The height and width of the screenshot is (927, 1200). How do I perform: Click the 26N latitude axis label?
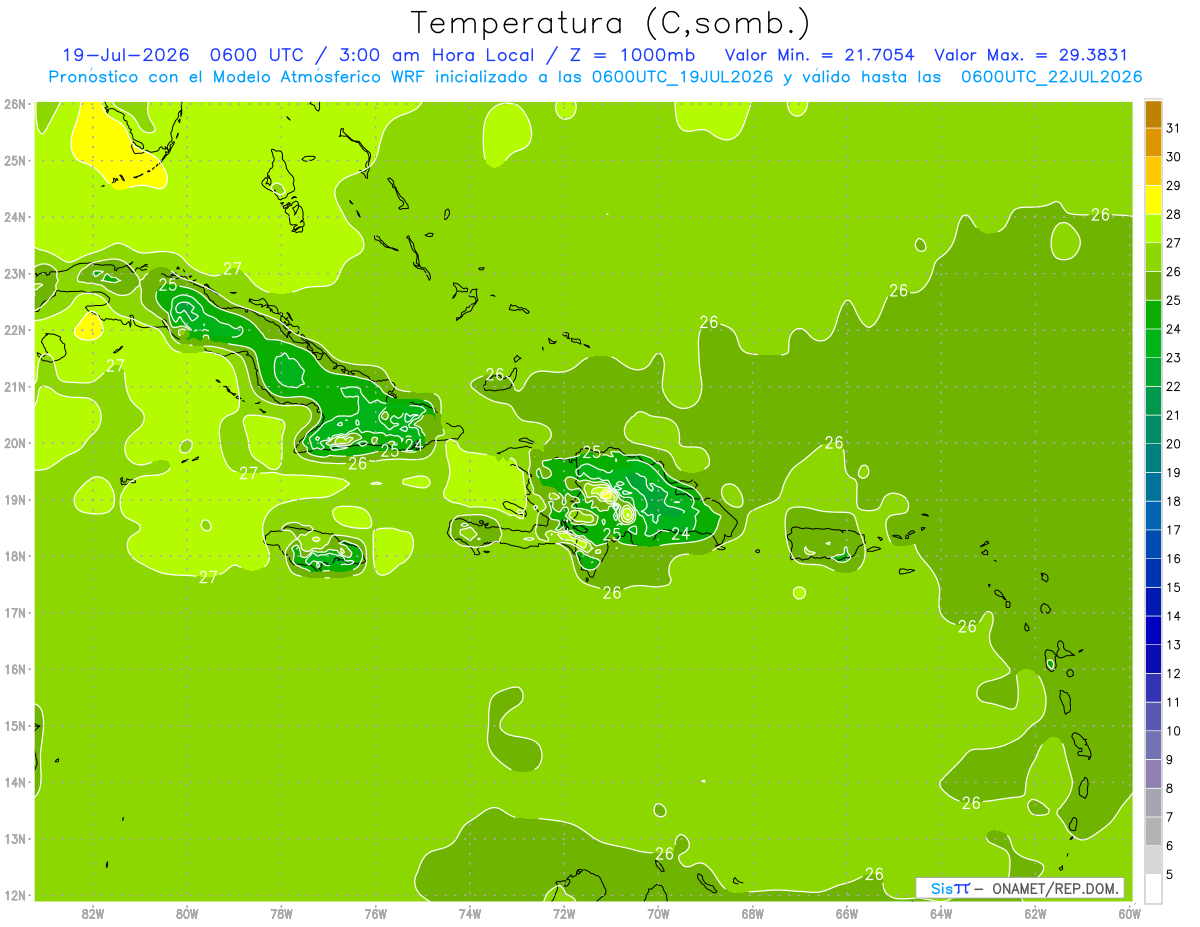[x=14, y=104]
